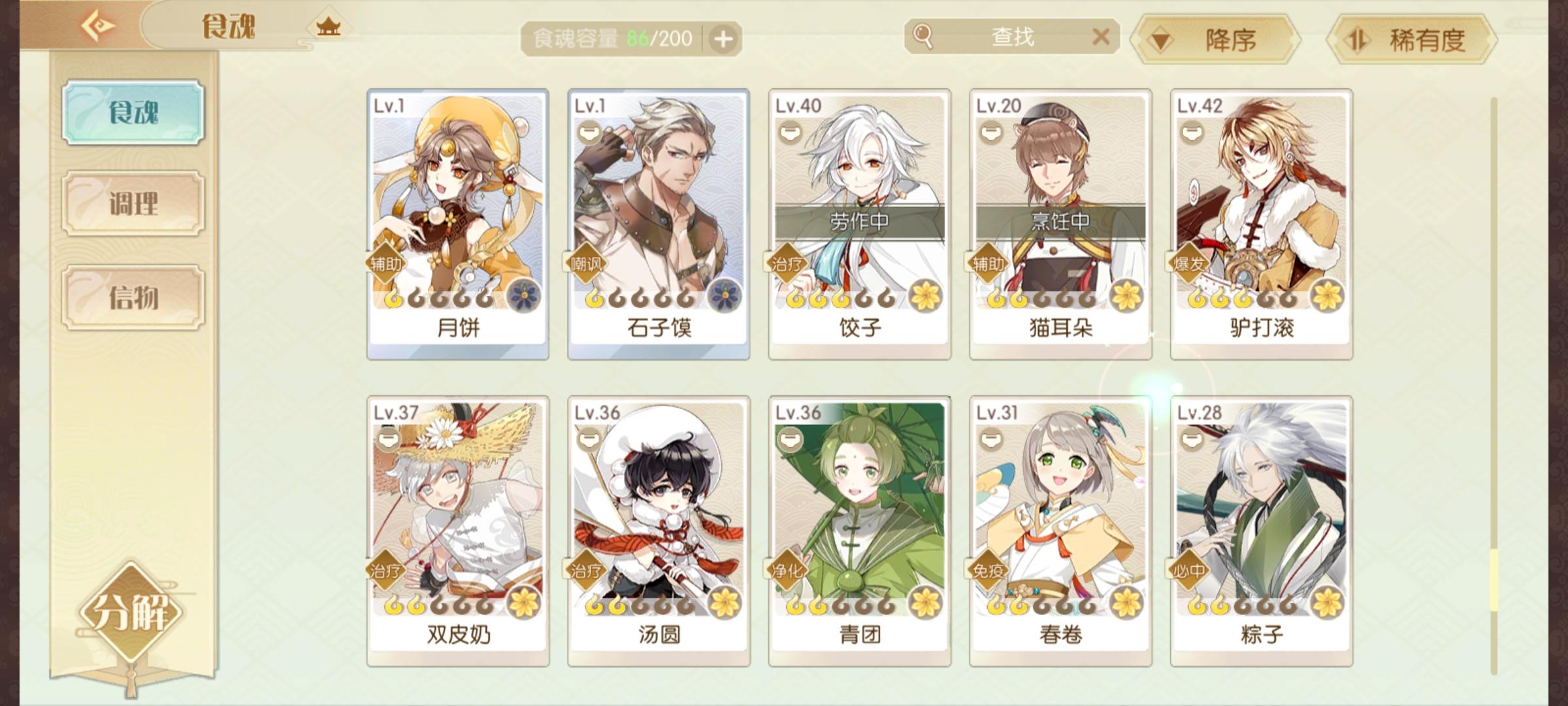Switch to the 信物 tab
Viewport: 1568px width, 706px height.
pyautogui.click(x=133, y=297)
